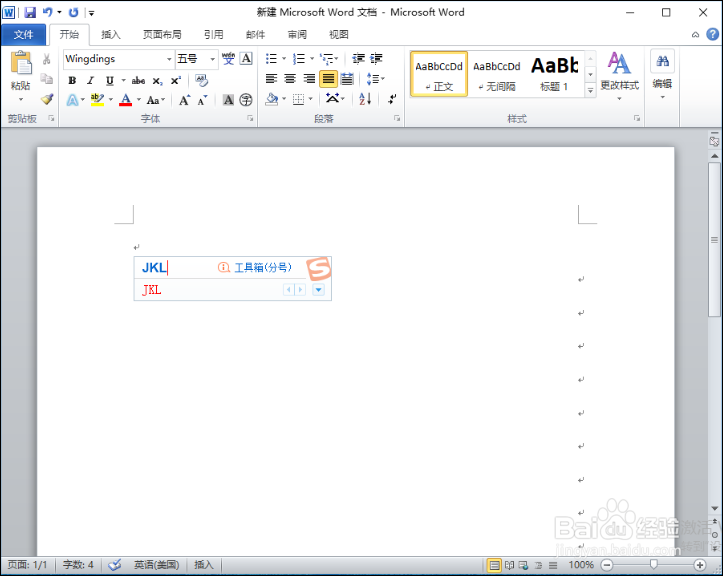The width and height of the screenshot is (723, 576).
Task: Align text right
Action: [309, 79]
